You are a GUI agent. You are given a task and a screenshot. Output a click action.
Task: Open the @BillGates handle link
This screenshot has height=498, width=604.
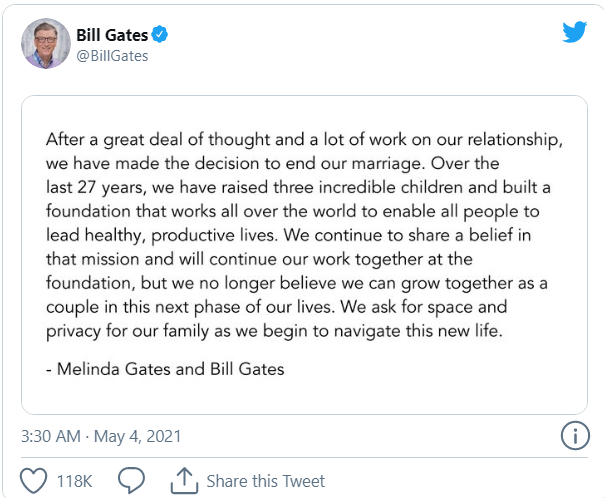[x=112, y=56]
